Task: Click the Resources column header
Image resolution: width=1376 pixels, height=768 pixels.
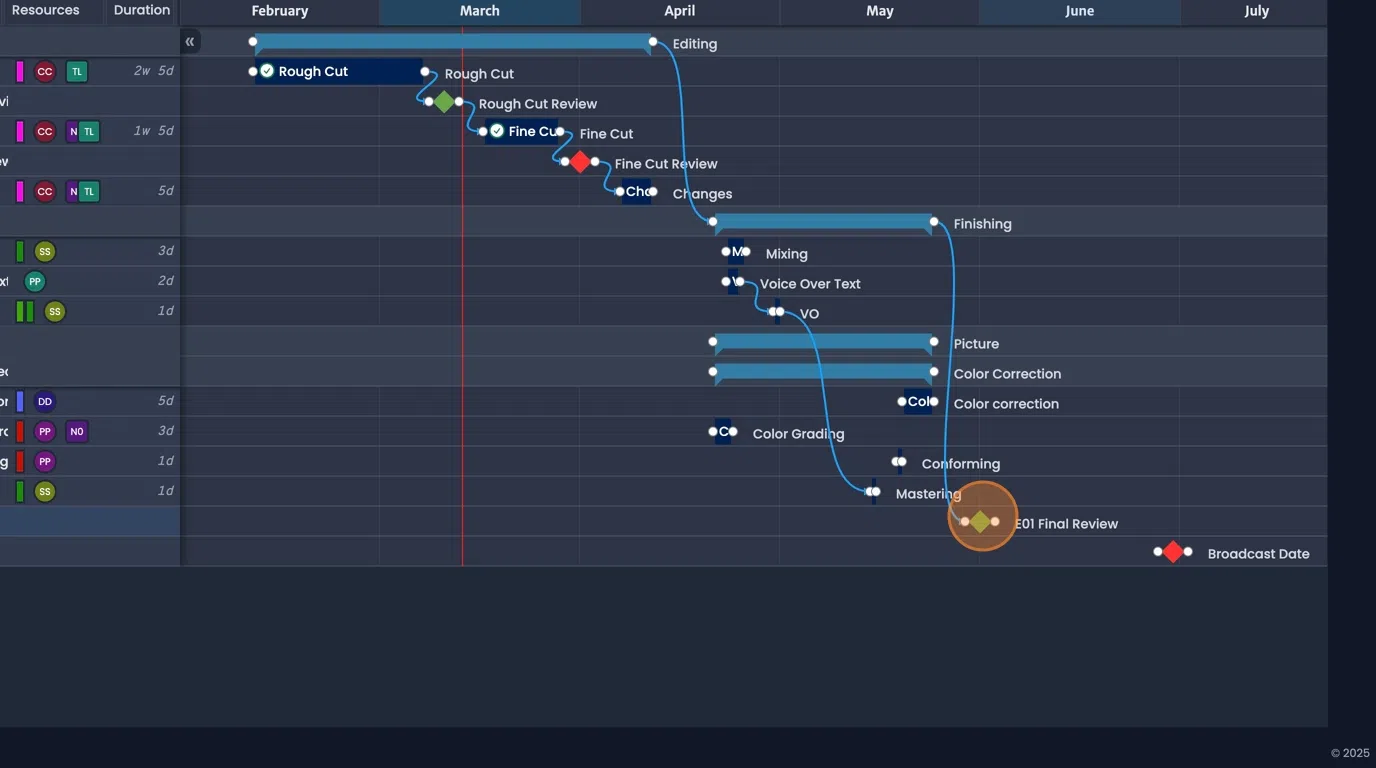Action: (x=44, y=10)
